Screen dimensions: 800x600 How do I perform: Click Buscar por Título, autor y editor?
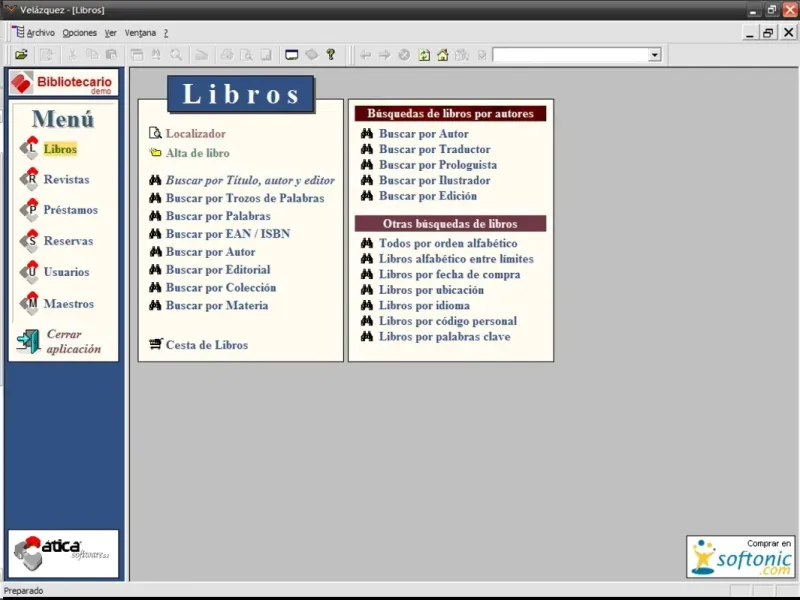point(250,180)
